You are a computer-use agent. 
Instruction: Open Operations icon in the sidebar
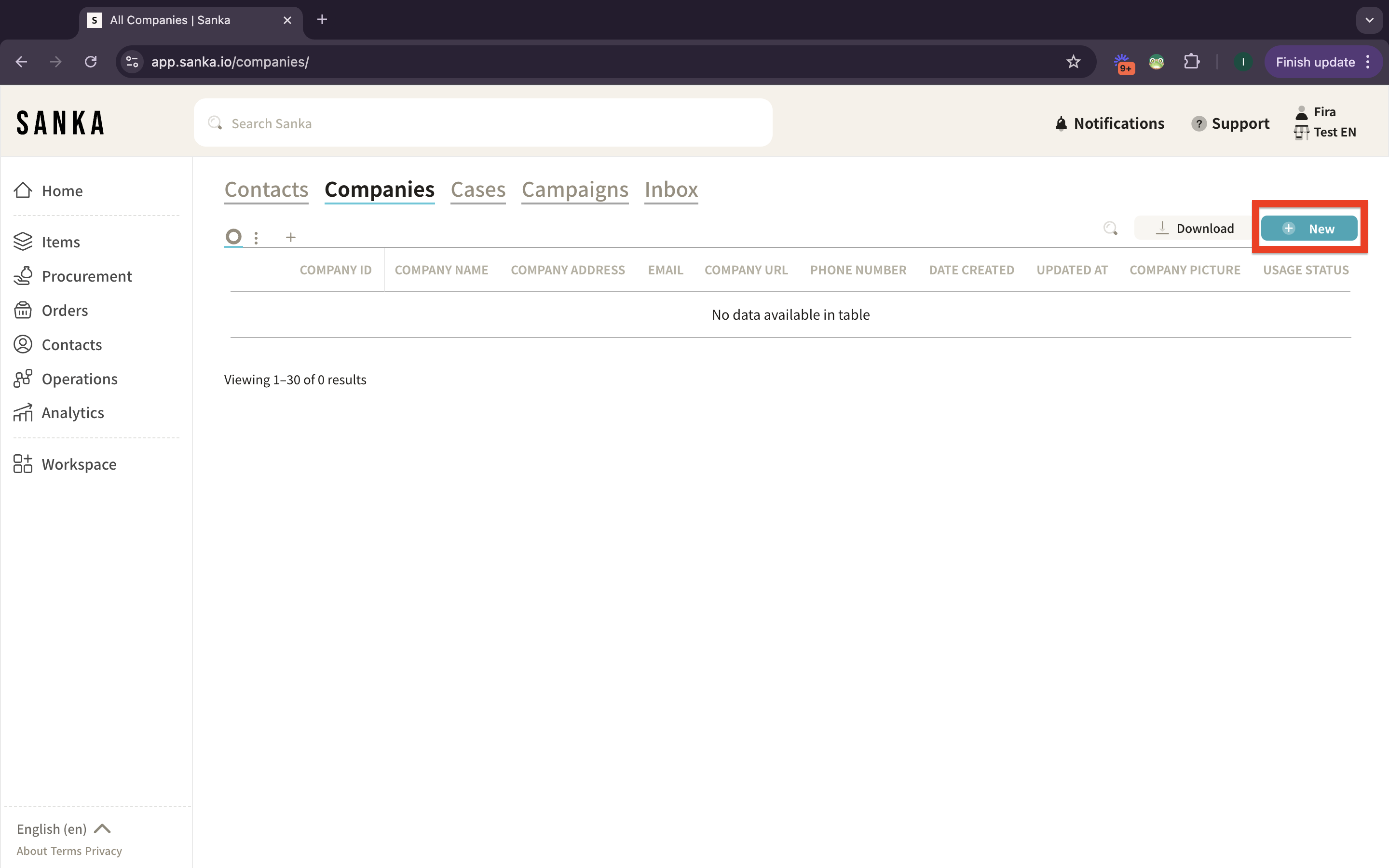(x=23, y=379)
